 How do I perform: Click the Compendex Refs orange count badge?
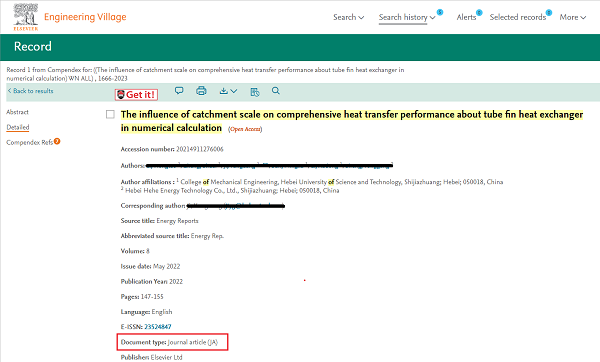click(x=57, y=141)
